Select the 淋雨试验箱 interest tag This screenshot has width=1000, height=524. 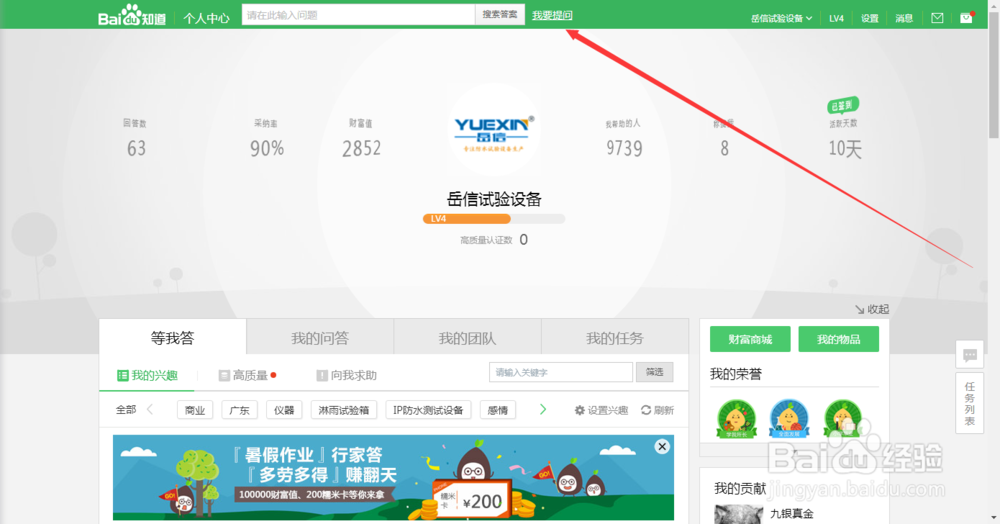pyautogui.click(x=344, y=410)
